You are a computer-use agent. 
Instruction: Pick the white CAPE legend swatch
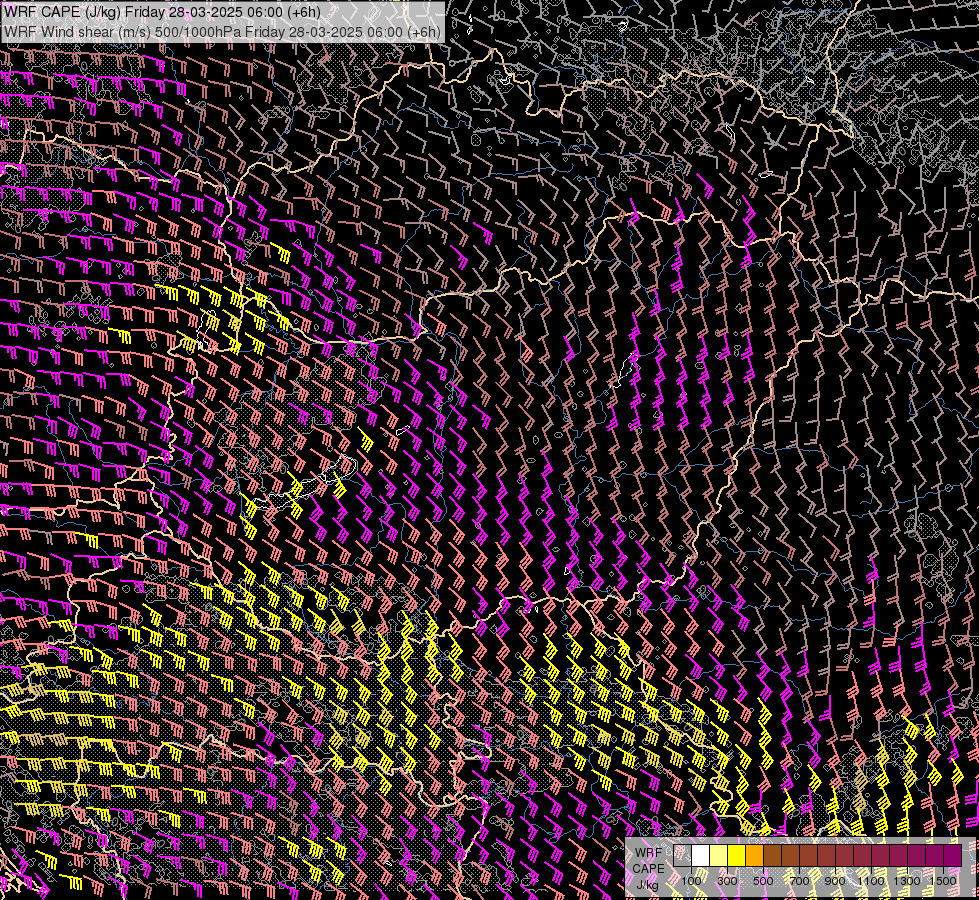coord(701,855)
